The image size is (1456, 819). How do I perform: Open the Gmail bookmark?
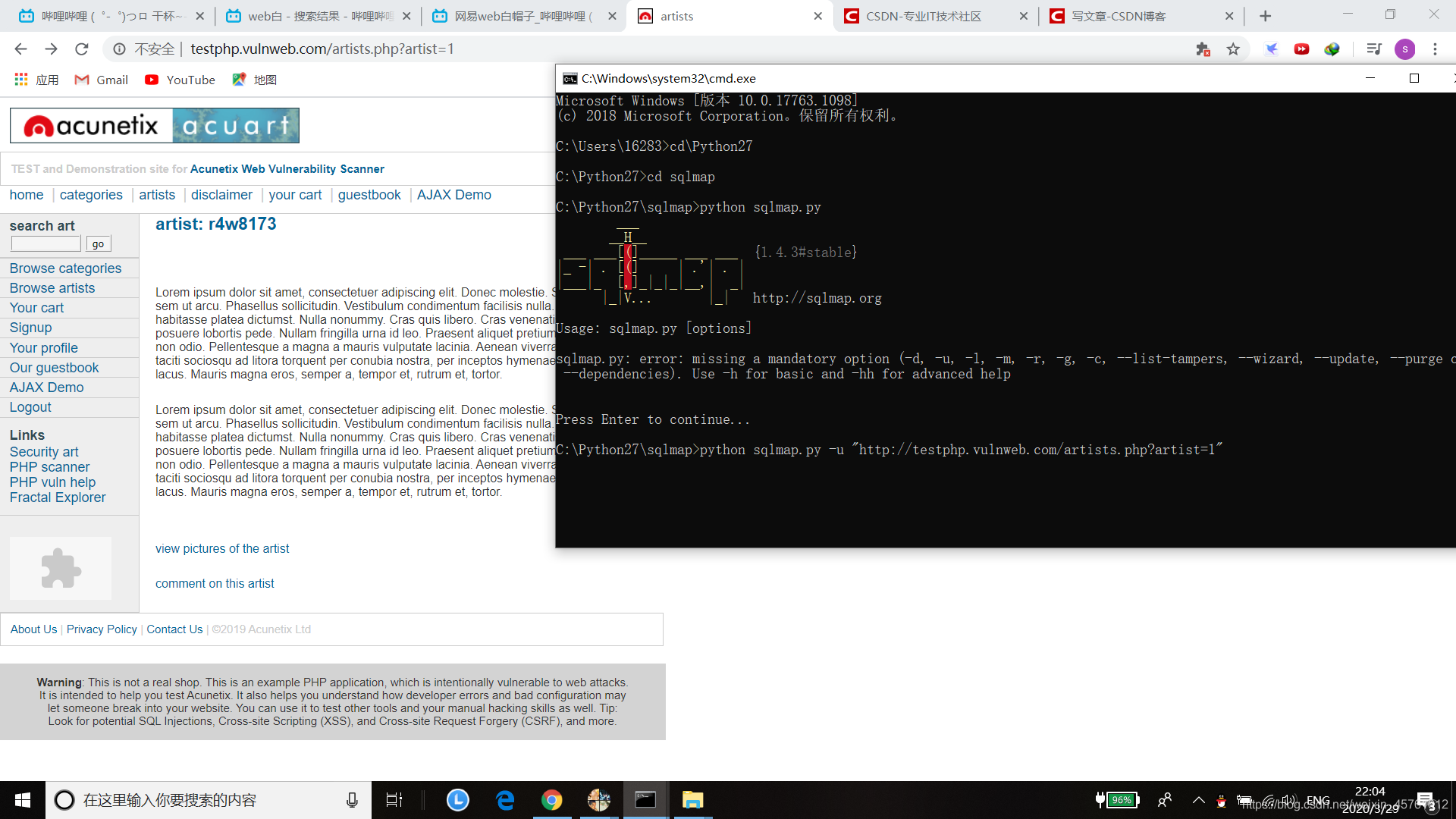point(102,80)
